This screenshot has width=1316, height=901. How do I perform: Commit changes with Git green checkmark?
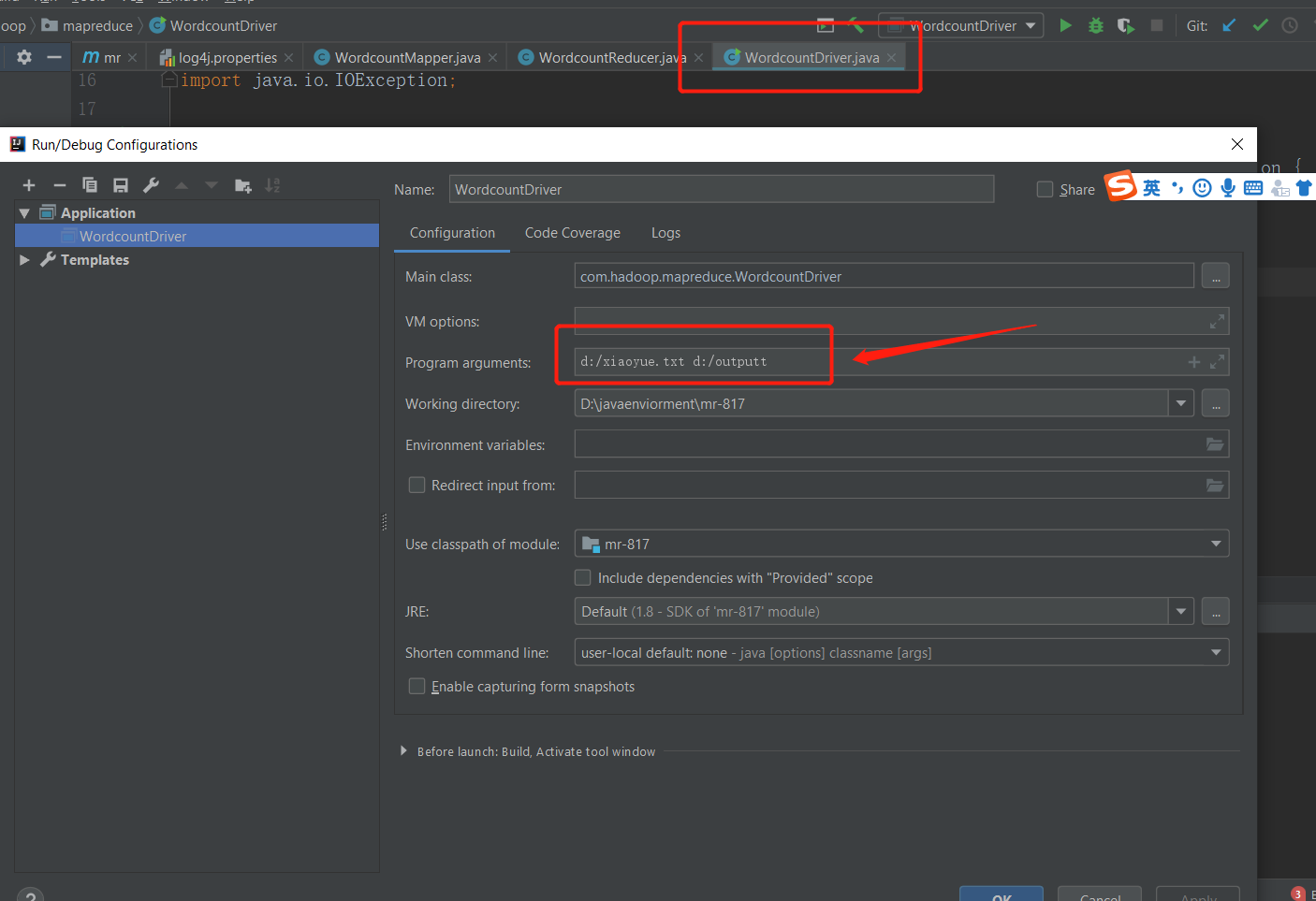[x=1261, y=25]
